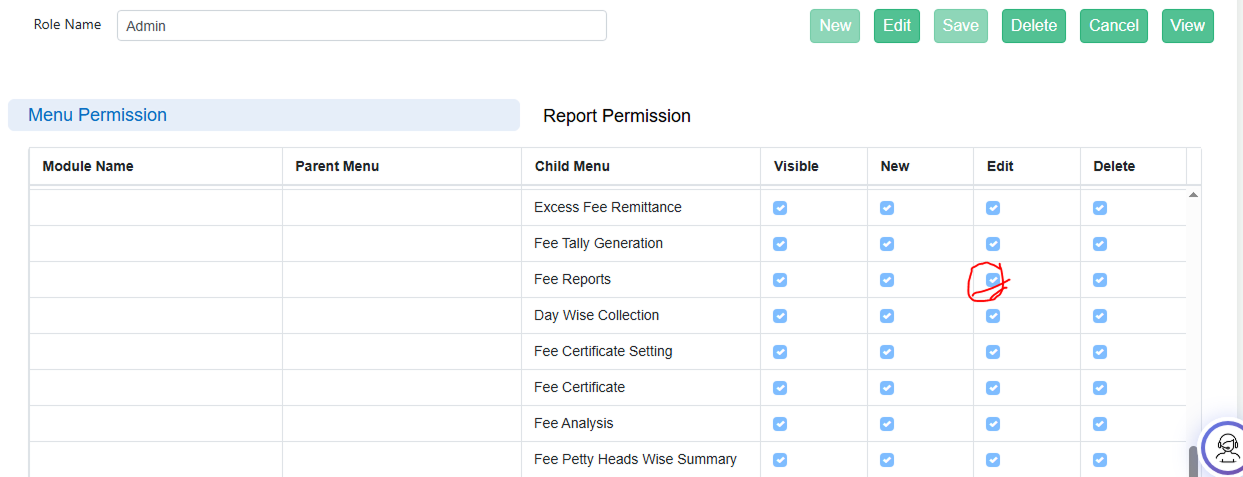The image size is (1243, 477).
Task: Click the table vertical scrollbar thumb
Action: [x=1193, y=461]
